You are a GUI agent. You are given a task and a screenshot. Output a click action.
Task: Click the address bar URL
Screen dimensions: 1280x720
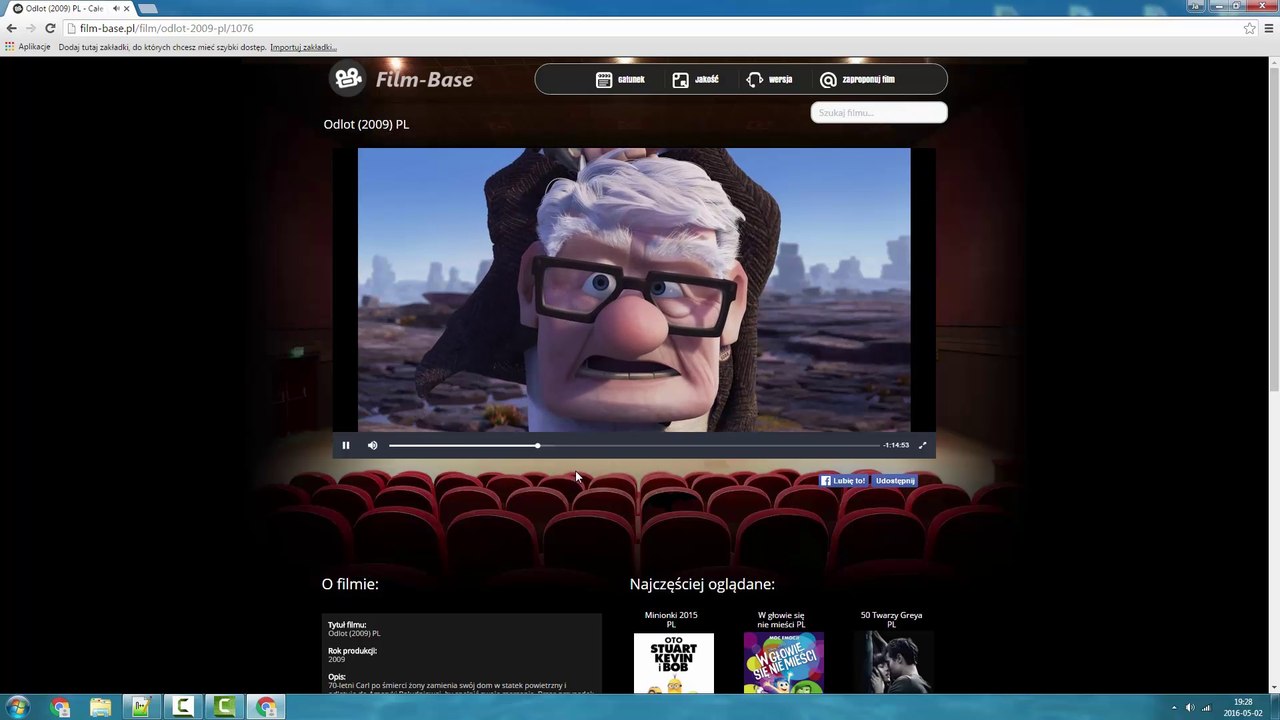(x=167, y=28)
